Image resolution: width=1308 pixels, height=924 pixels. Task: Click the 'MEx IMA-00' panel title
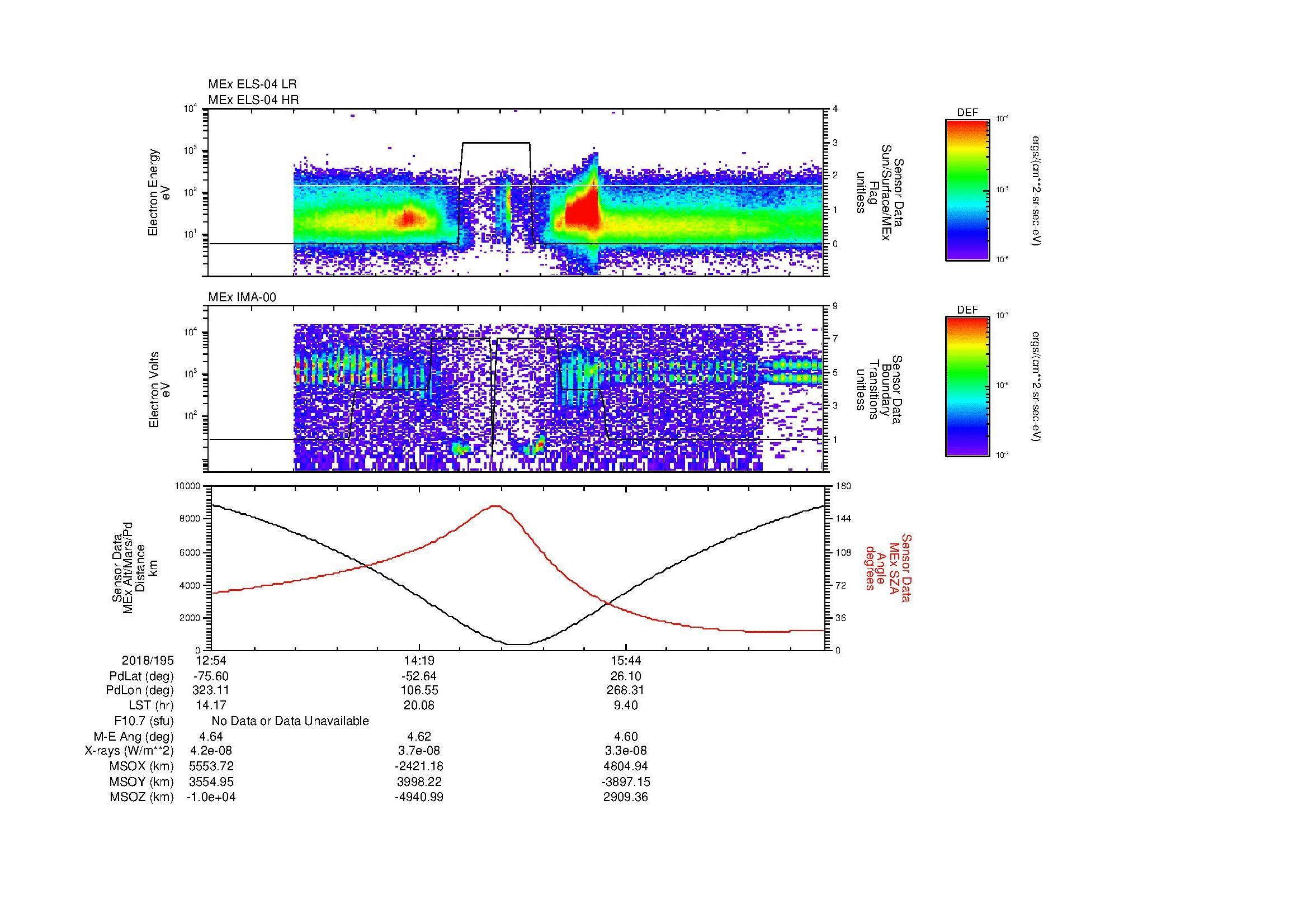(x=242, y=297)
